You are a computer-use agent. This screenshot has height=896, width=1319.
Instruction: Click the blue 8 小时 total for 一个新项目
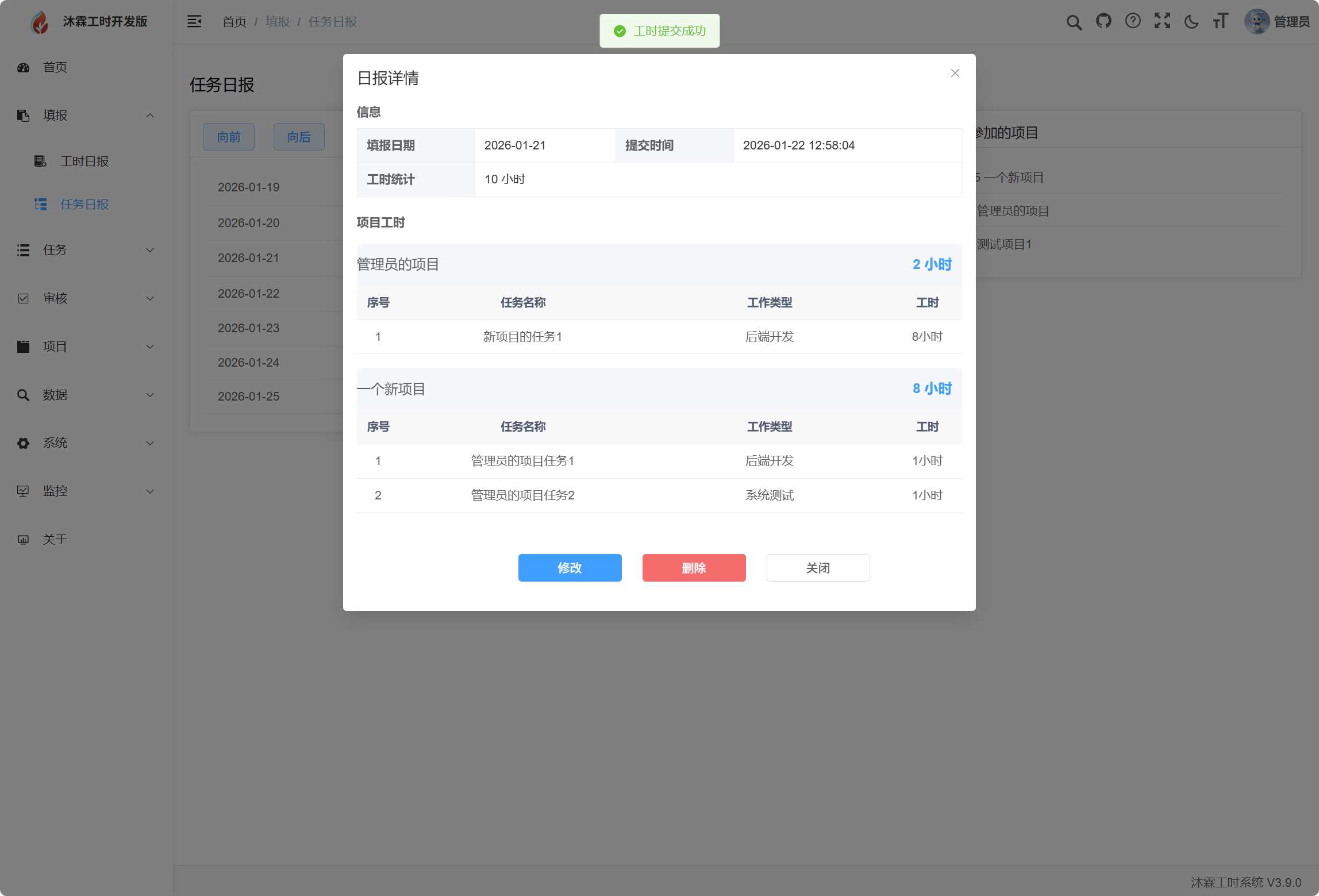click(932, 389)
